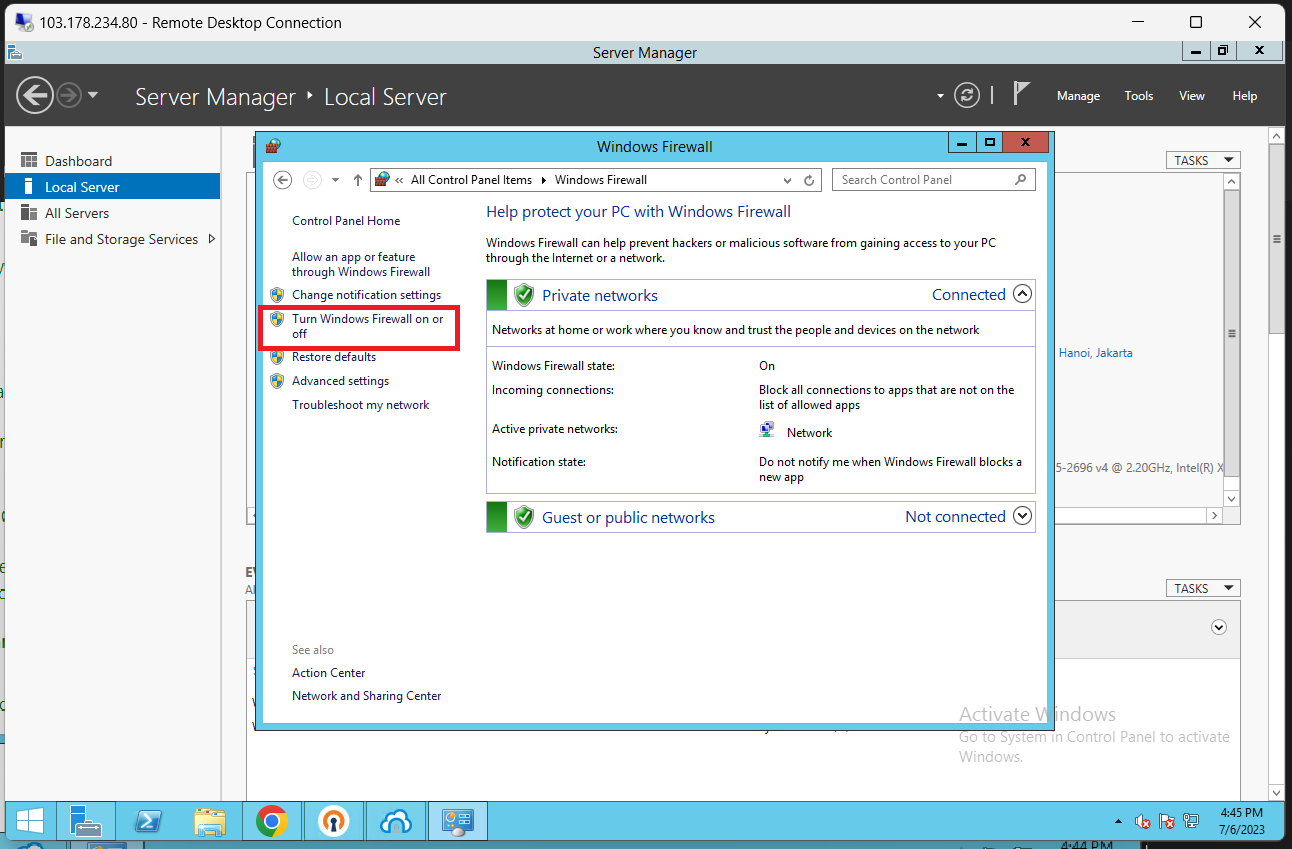Open Allow an app or feature link
This screenshot has width=1292, height=849.
click(x=361, y=264)
